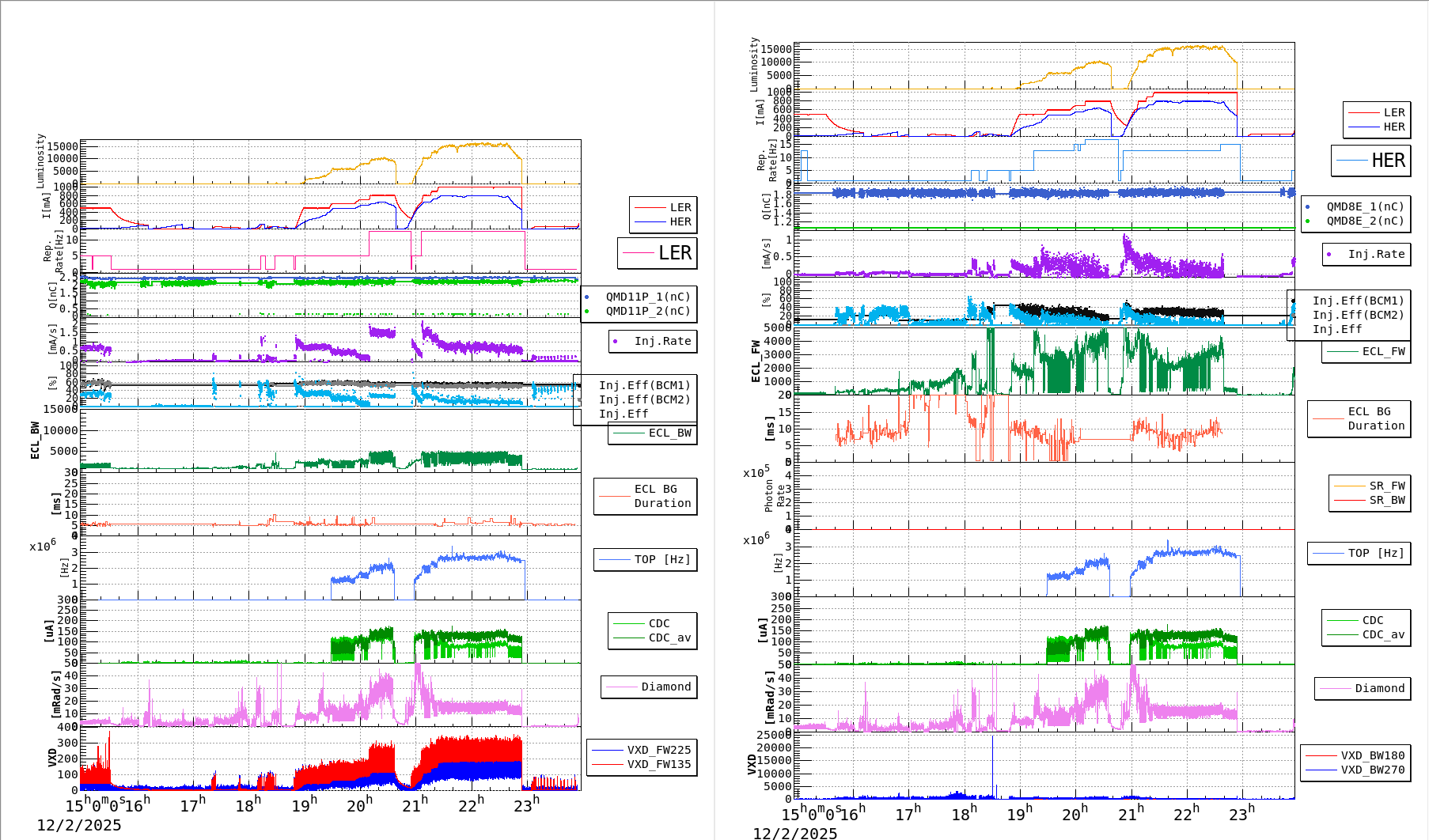Select the ECL_FW legend label
This screenshot has width=1429, height=840.
[1383, 351]
